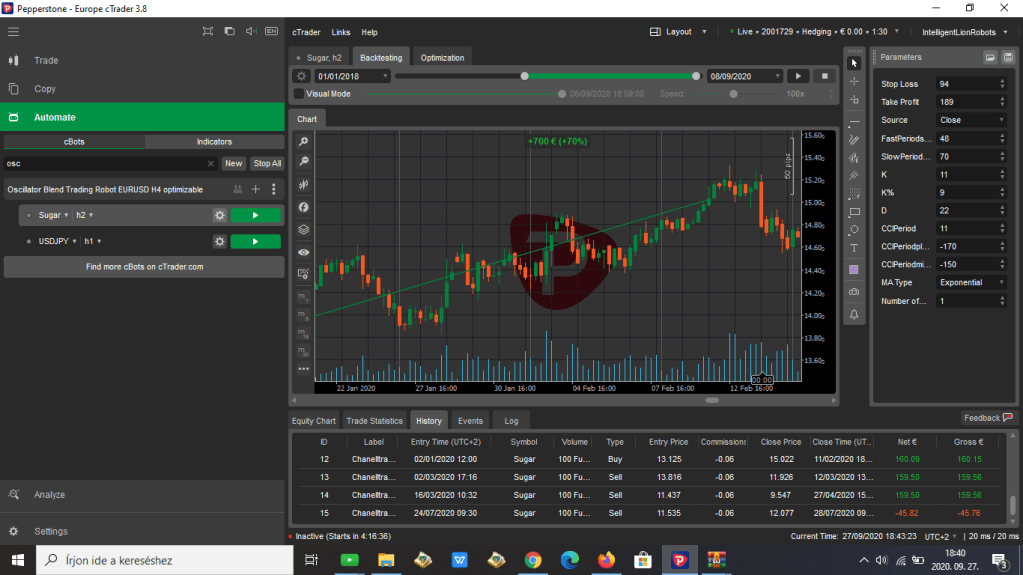Click the Stop All button
The image size is (1023, 575).
[267, 163]
